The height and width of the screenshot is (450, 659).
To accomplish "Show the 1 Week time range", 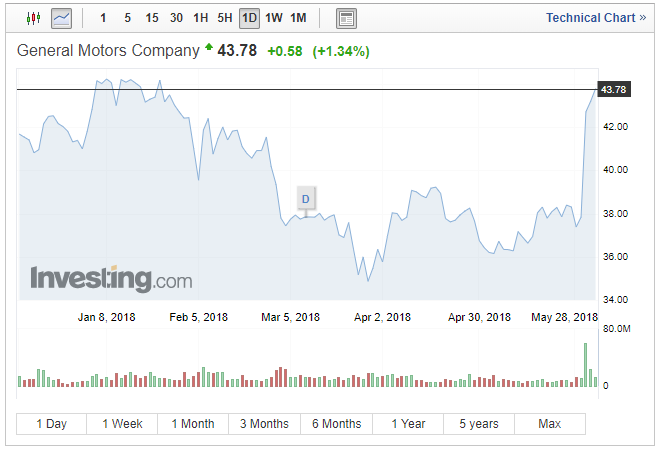I will coord(122,424).
